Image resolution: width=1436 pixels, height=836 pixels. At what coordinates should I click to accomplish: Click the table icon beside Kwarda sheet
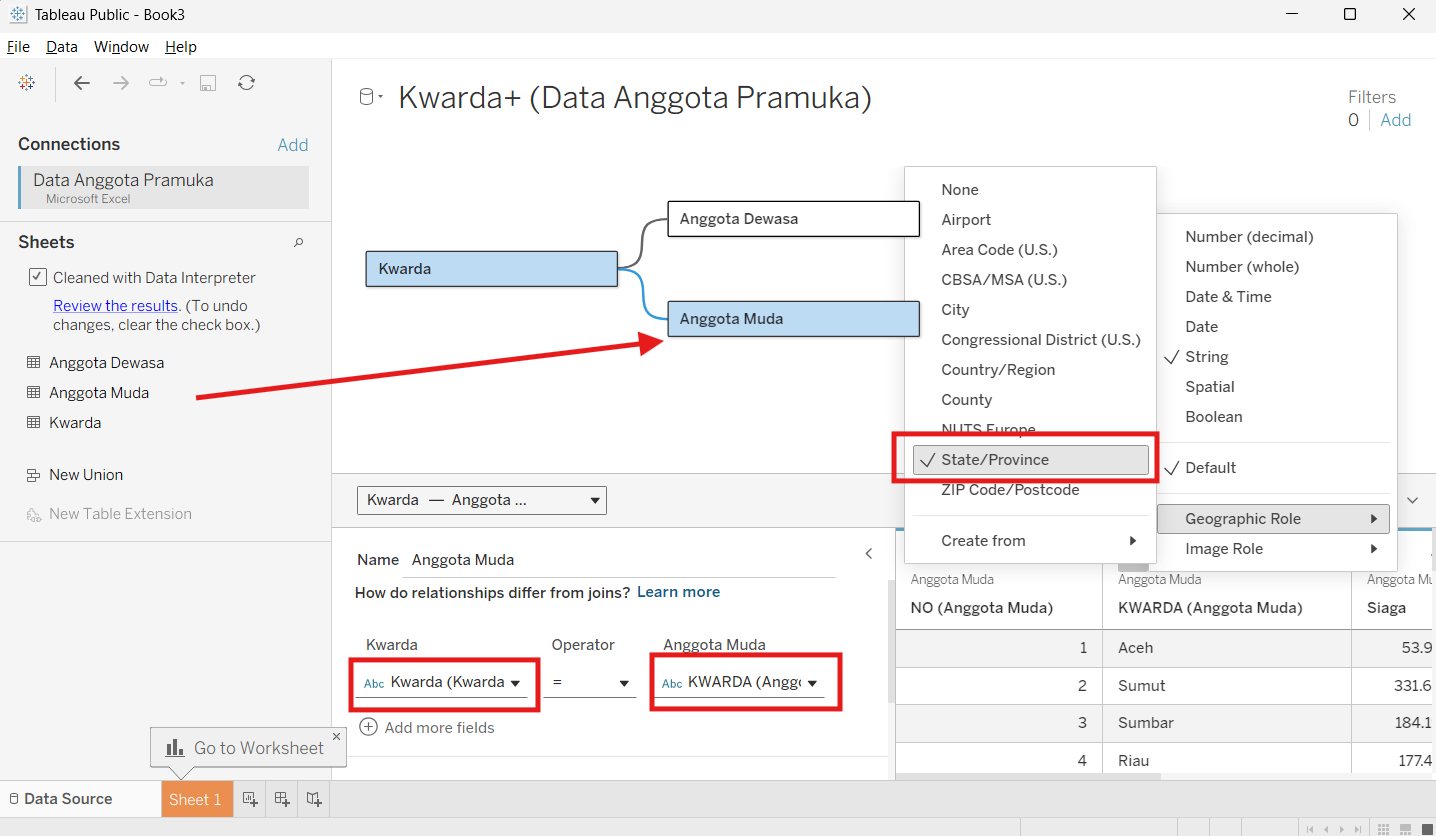[34, 423]
